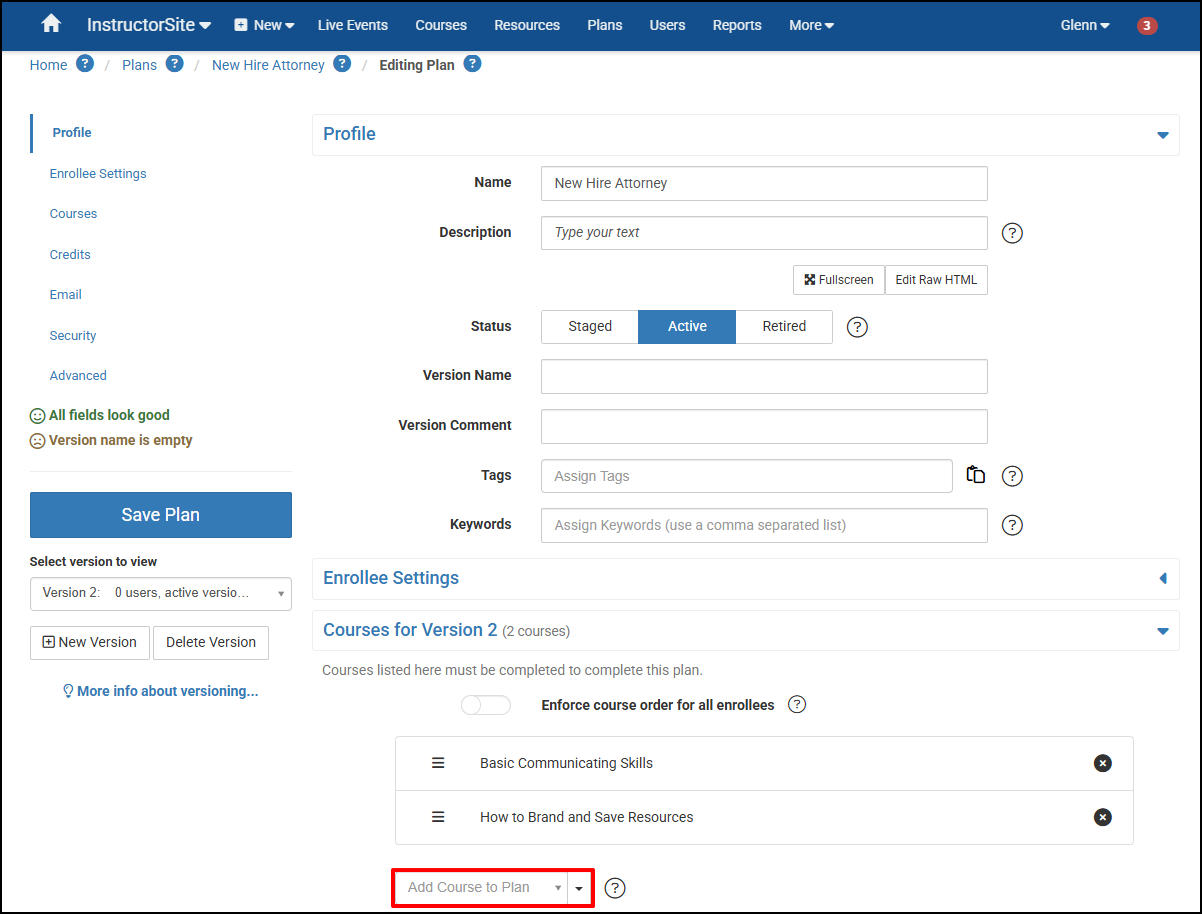The image size is (1202, 914).
Task: Jump to Credits in side menu
Action: click(70, 255)
